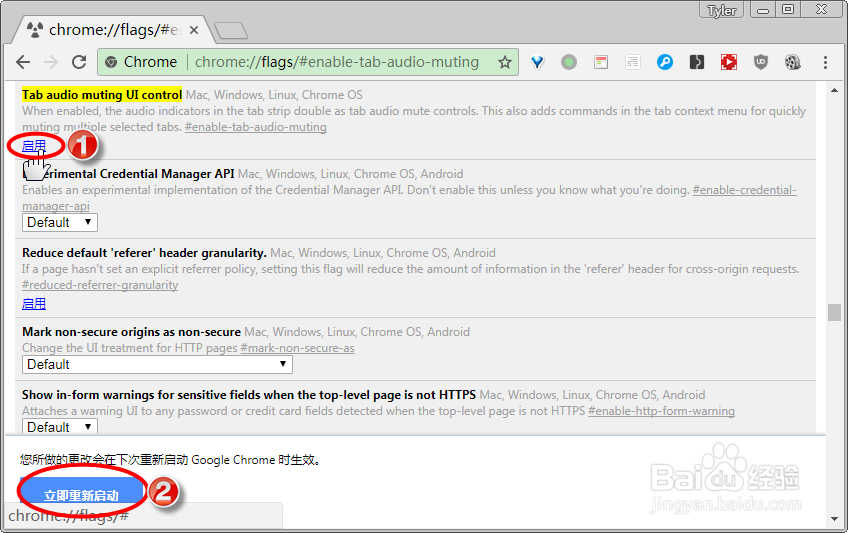Click the grey document extension icon
Screen dimensions: 848x533
click(633, 63)
